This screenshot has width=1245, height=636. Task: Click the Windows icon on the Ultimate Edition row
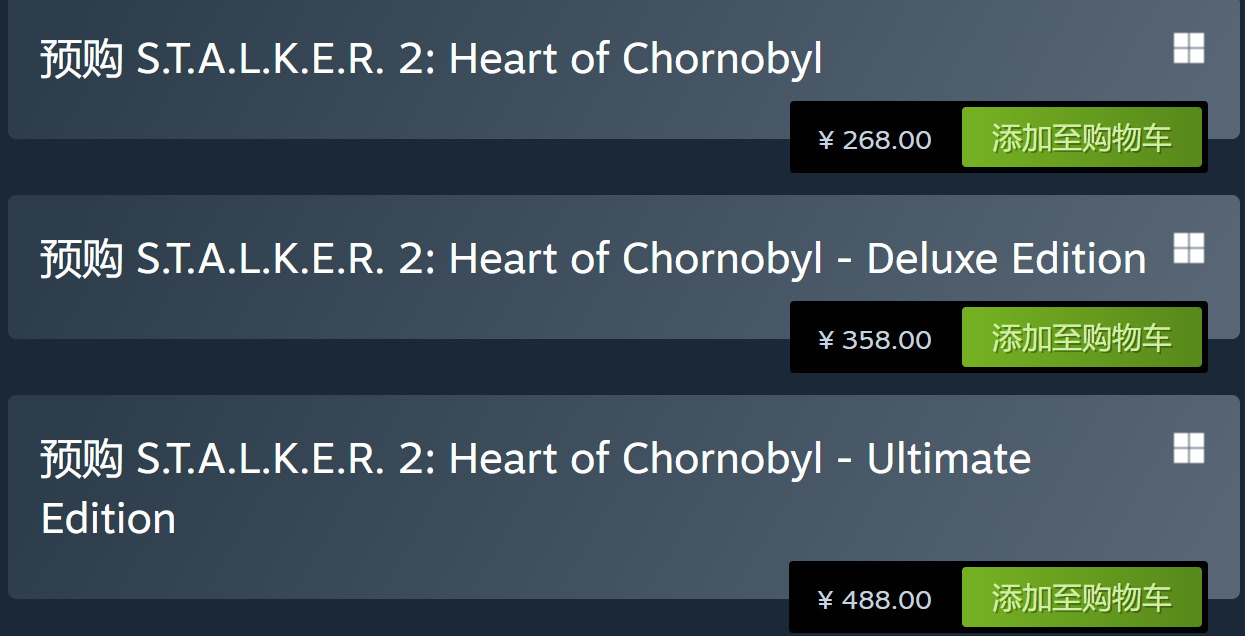[x=1188, y=448]
